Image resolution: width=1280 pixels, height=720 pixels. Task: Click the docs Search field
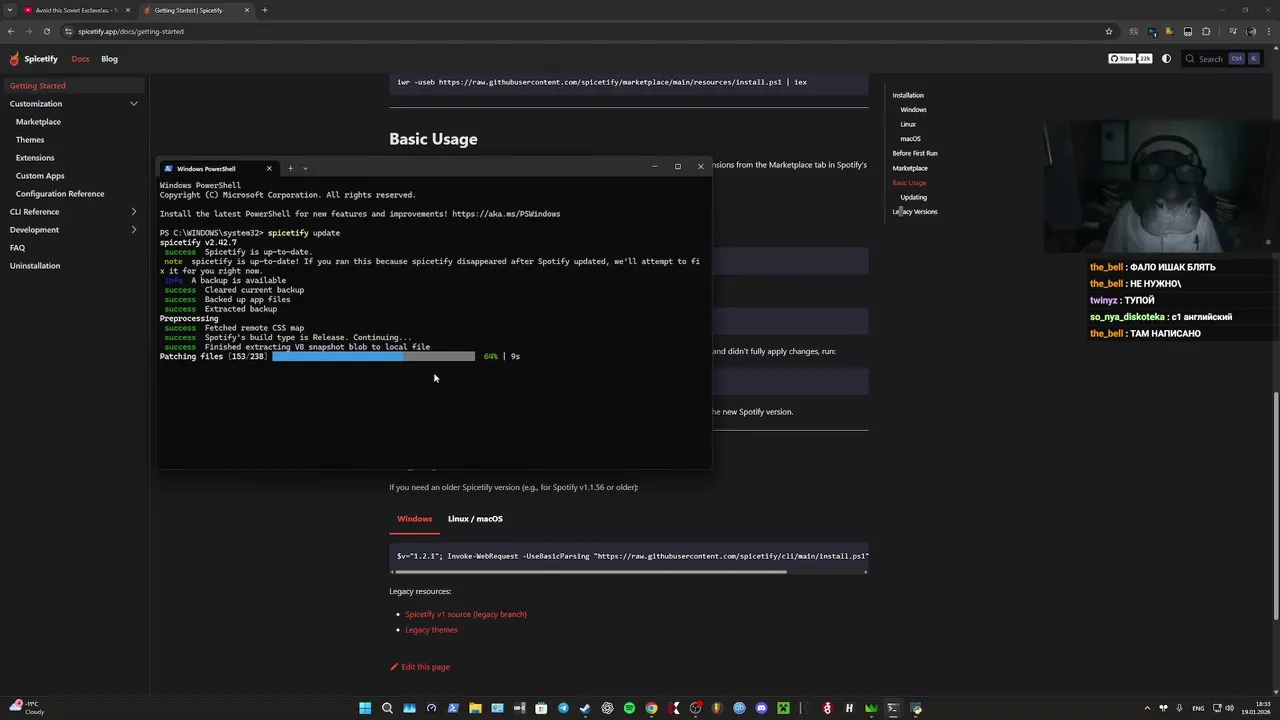(x=1221, y=59)
